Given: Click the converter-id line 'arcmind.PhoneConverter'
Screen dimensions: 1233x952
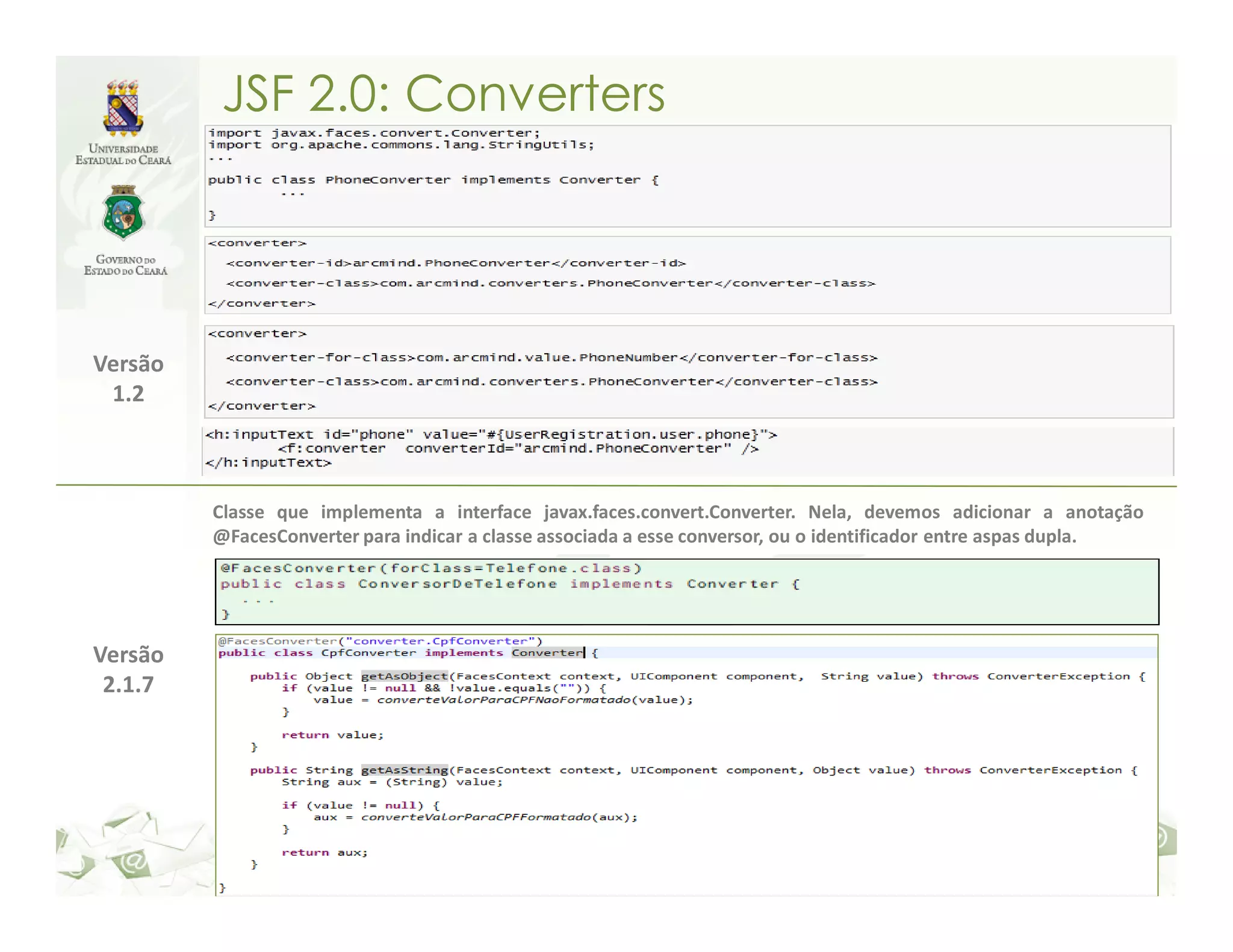Looking at the screenshot, I should (x=456, y=263).
